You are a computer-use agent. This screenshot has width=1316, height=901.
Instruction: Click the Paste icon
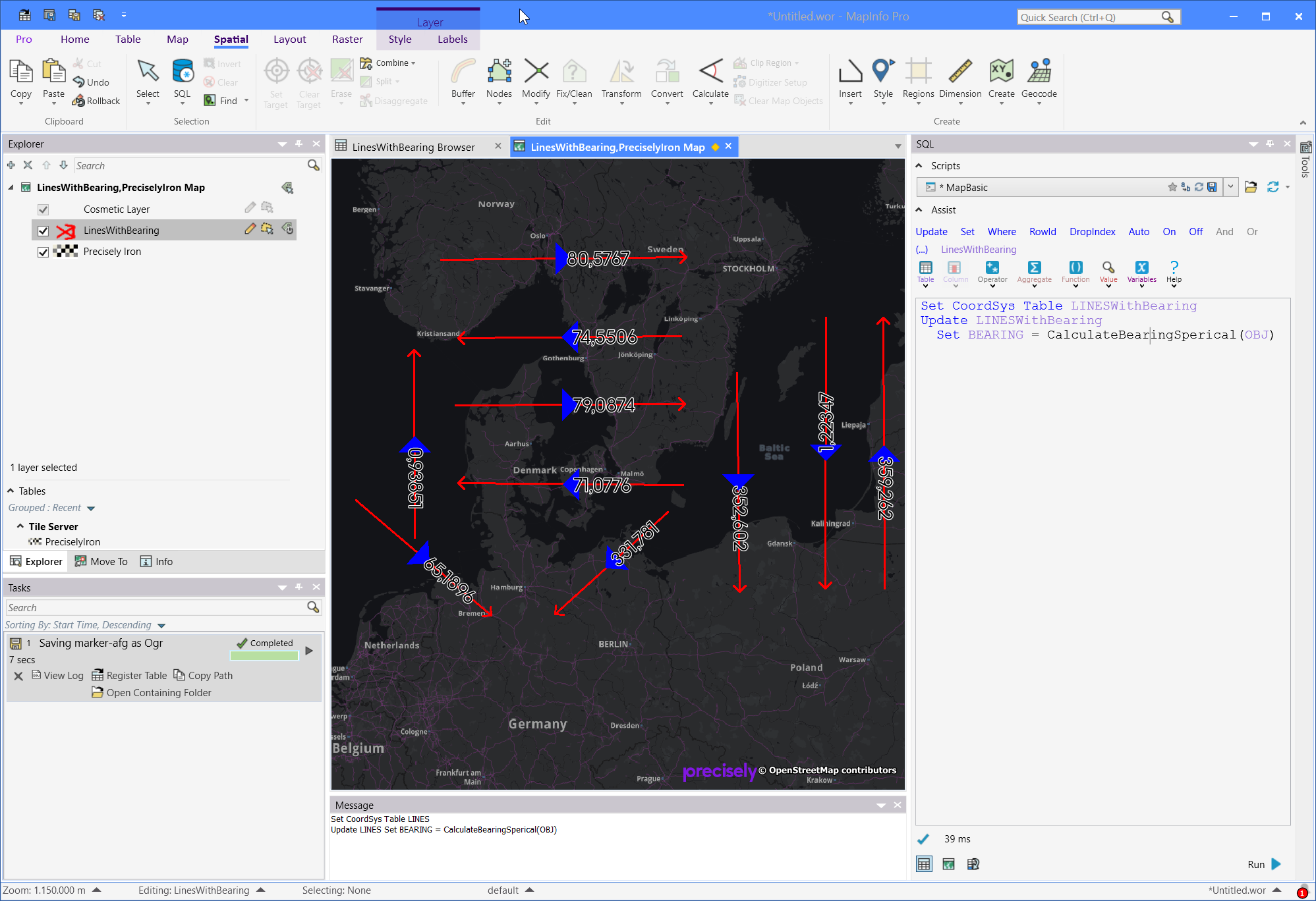53,71
